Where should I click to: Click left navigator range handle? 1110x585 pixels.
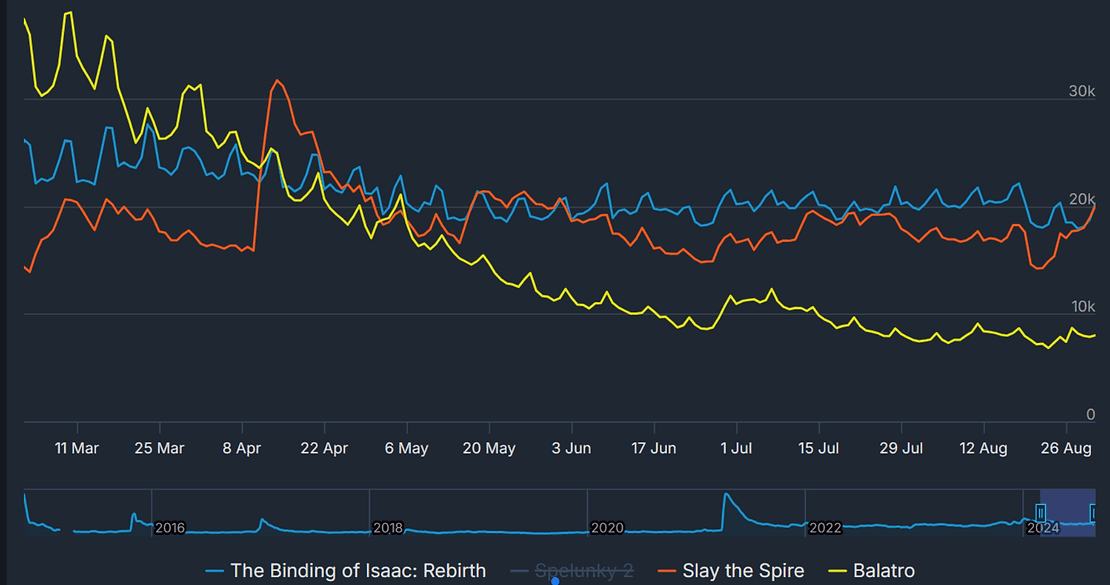1040,512
